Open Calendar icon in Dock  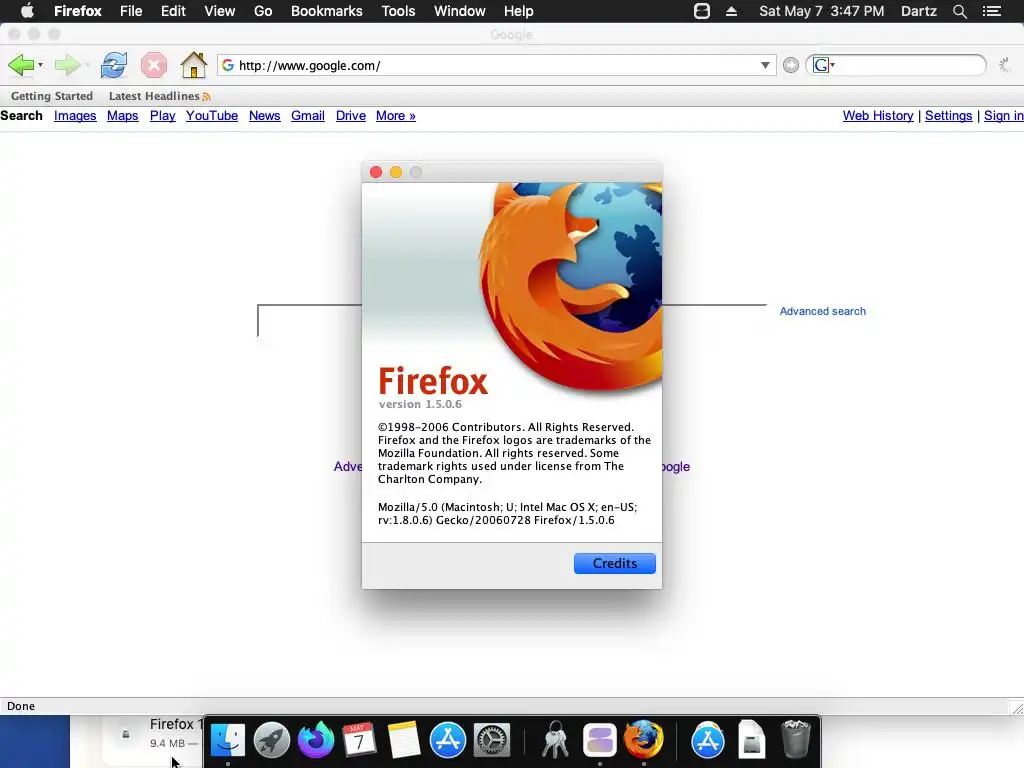click(x=359, y=741)
